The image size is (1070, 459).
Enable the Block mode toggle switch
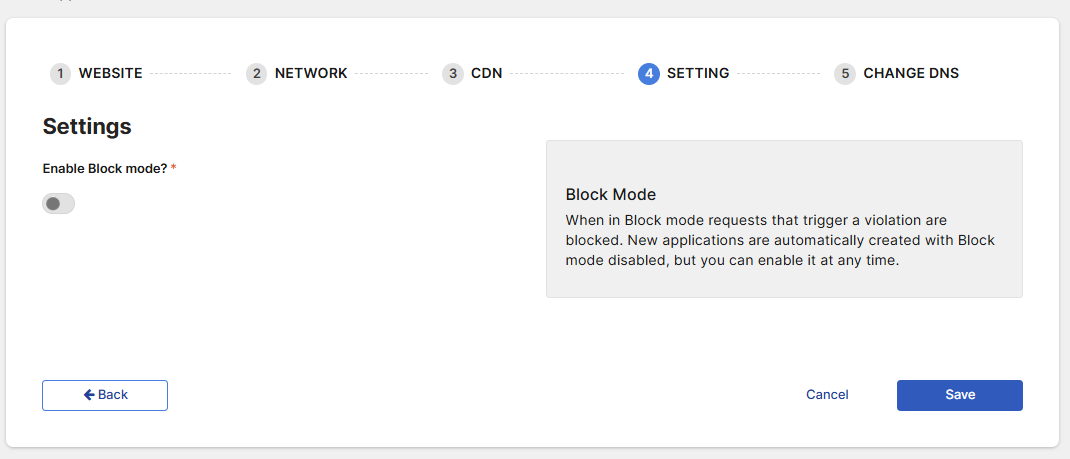click(x=58, y=204)
